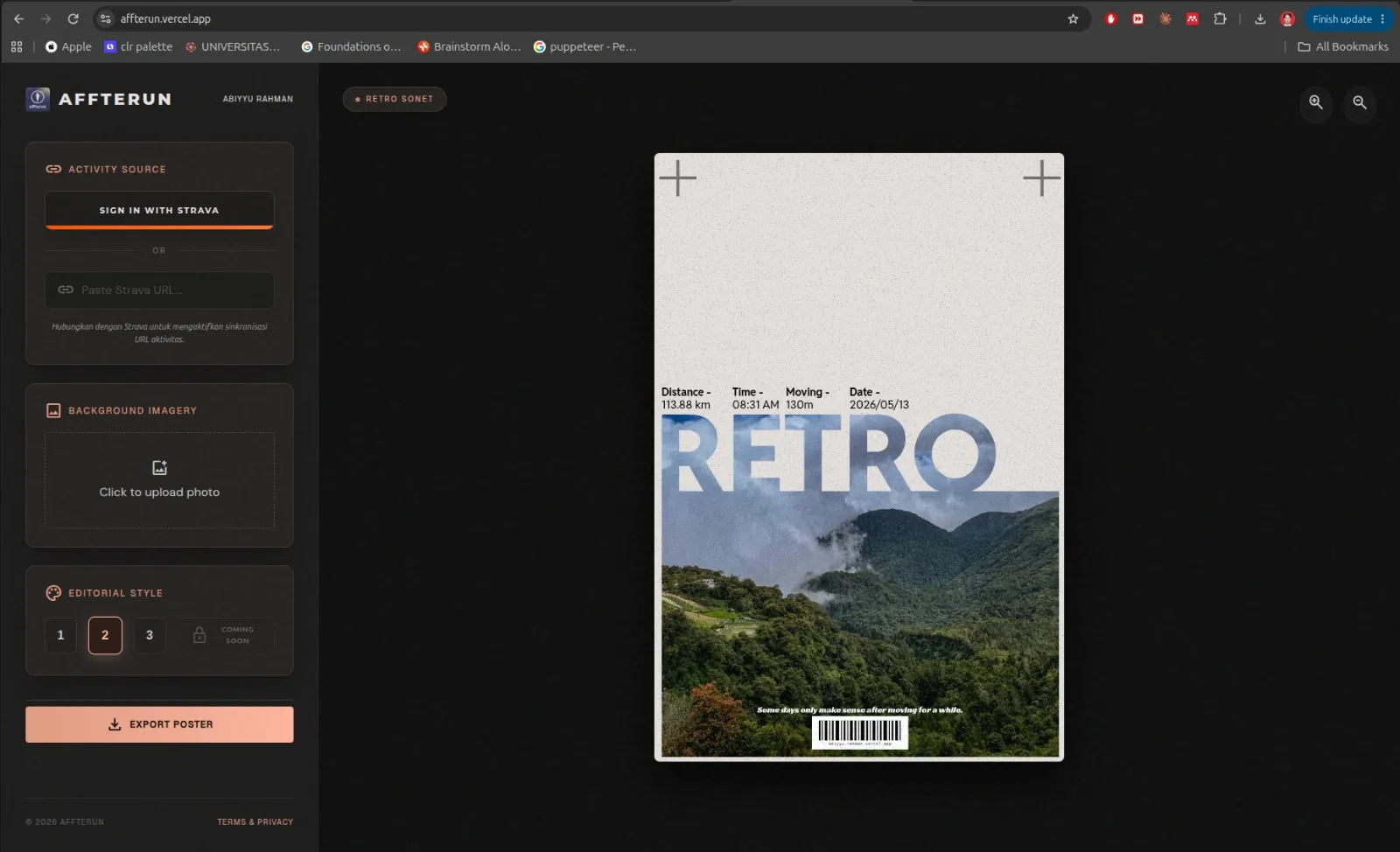Click the "© 2026 AFFTERUN" footer text
The image size is (1400, 852).
pyautogui.click(x=65, y=822)
